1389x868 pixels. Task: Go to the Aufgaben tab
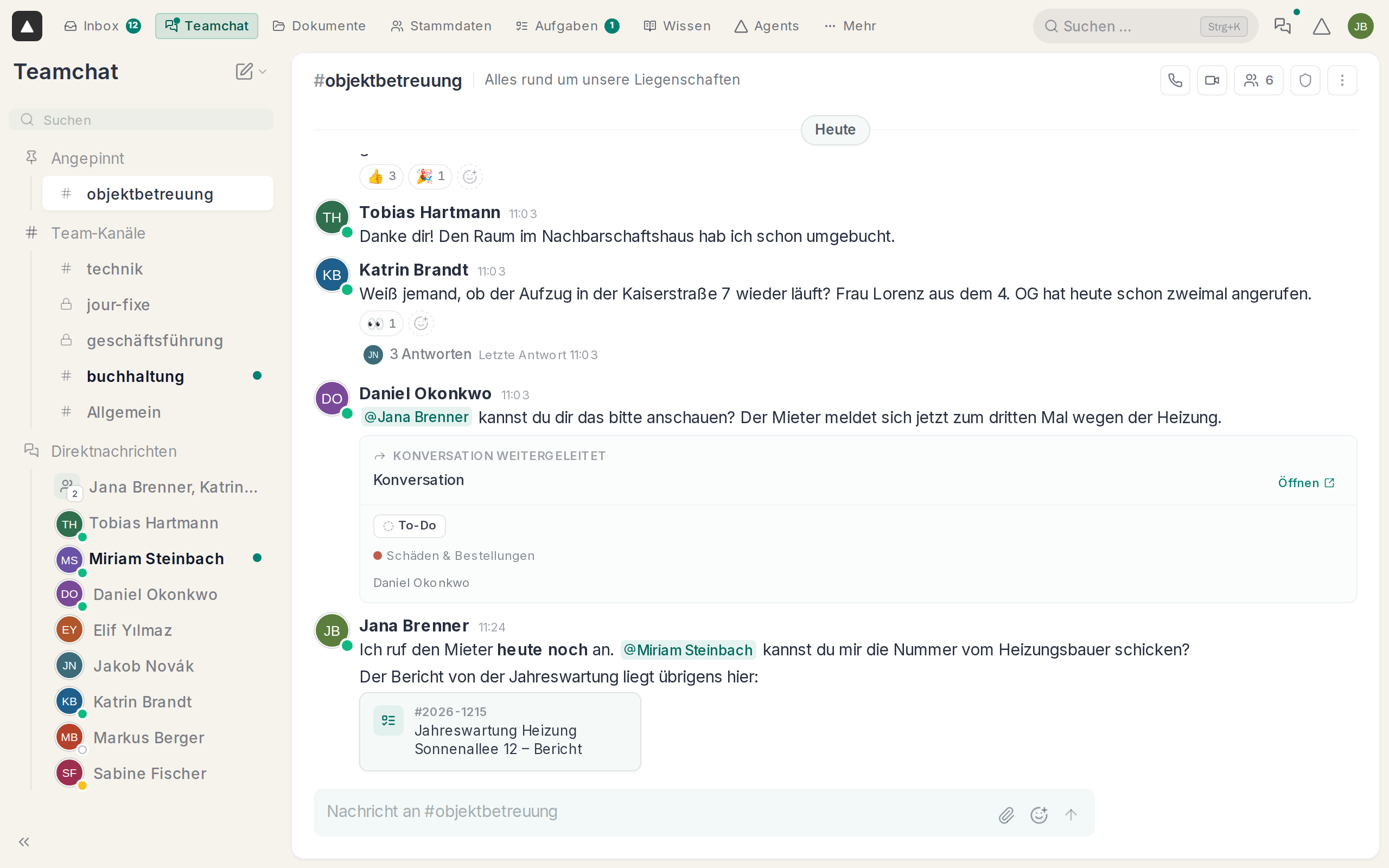click(x=567, y=26)
